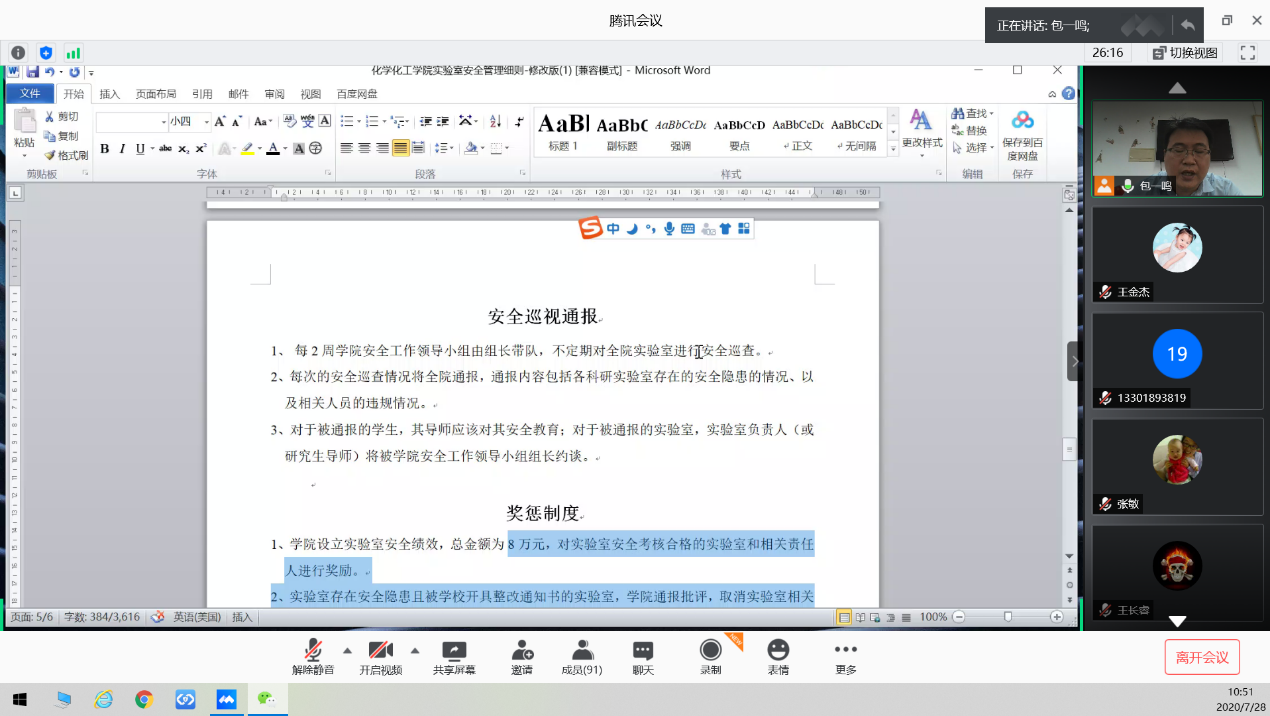
Task: Open the Members (成员) list
Action: point(581,657)
